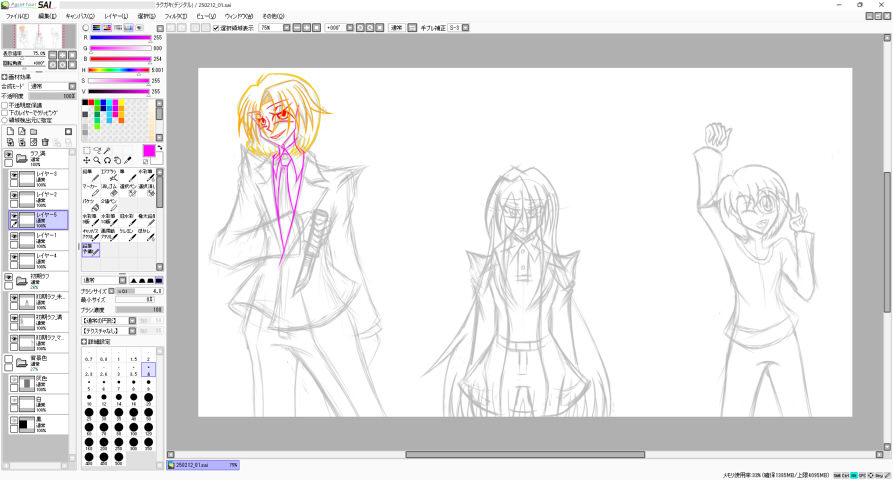
Task: Open the レイヤー menu
Action: [116, 17]
